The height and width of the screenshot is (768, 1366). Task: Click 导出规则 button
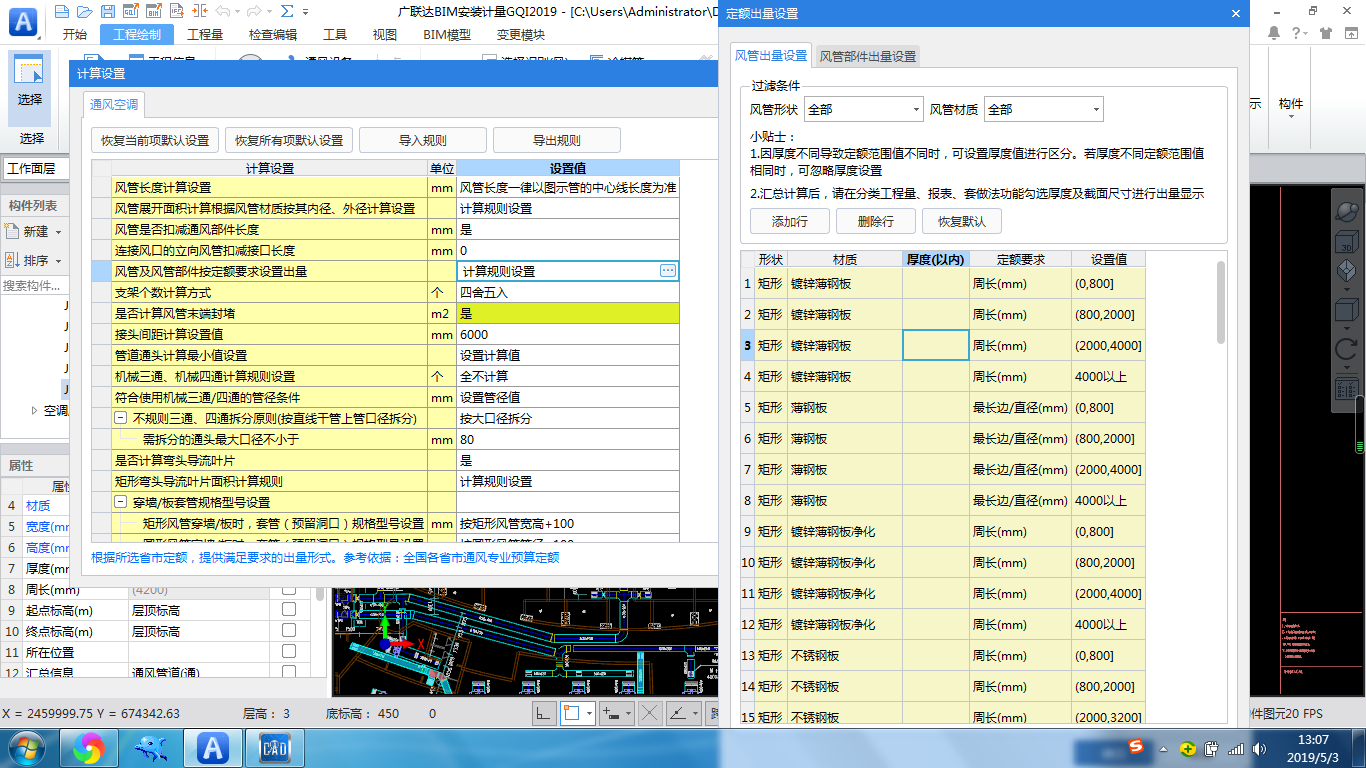[x=557, y=140]
